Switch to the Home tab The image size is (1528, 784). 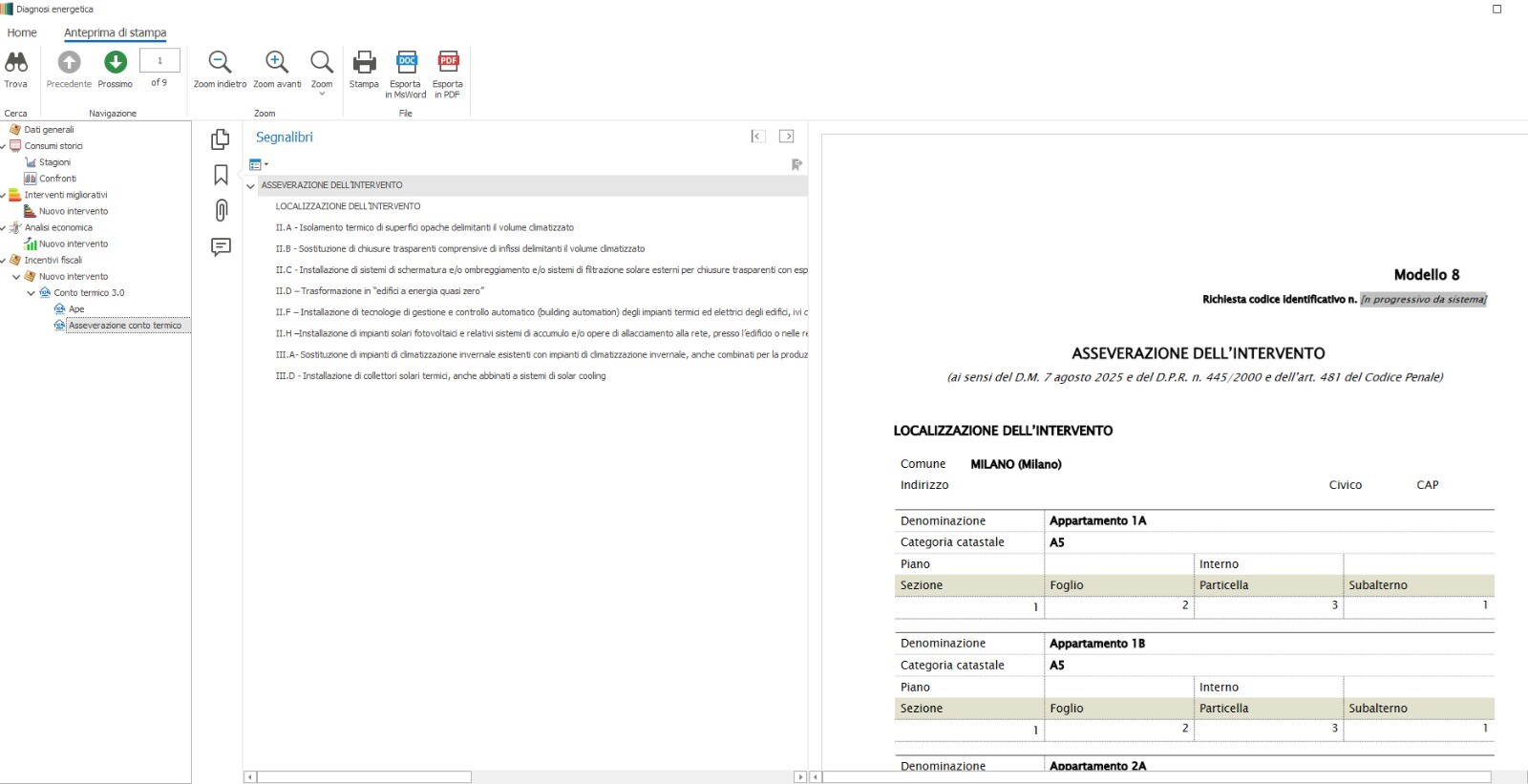tap(22, 32)
